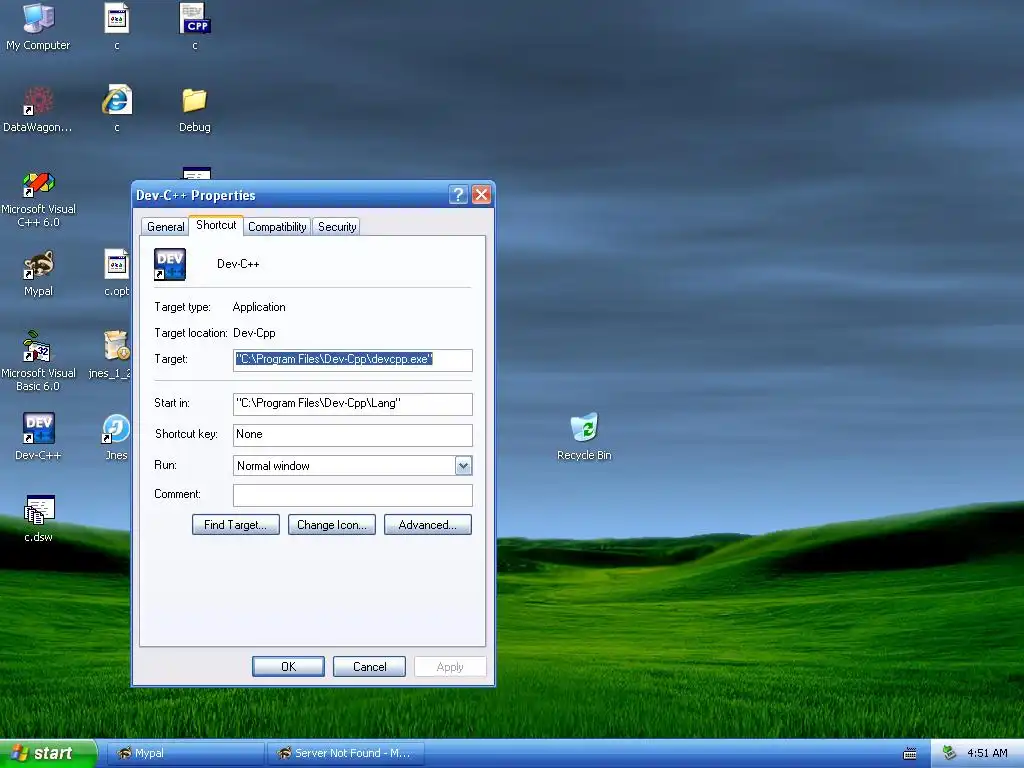Click the Apply button
The width and height of the screenshot is (1024, 768).
click(x=450, y=666)
